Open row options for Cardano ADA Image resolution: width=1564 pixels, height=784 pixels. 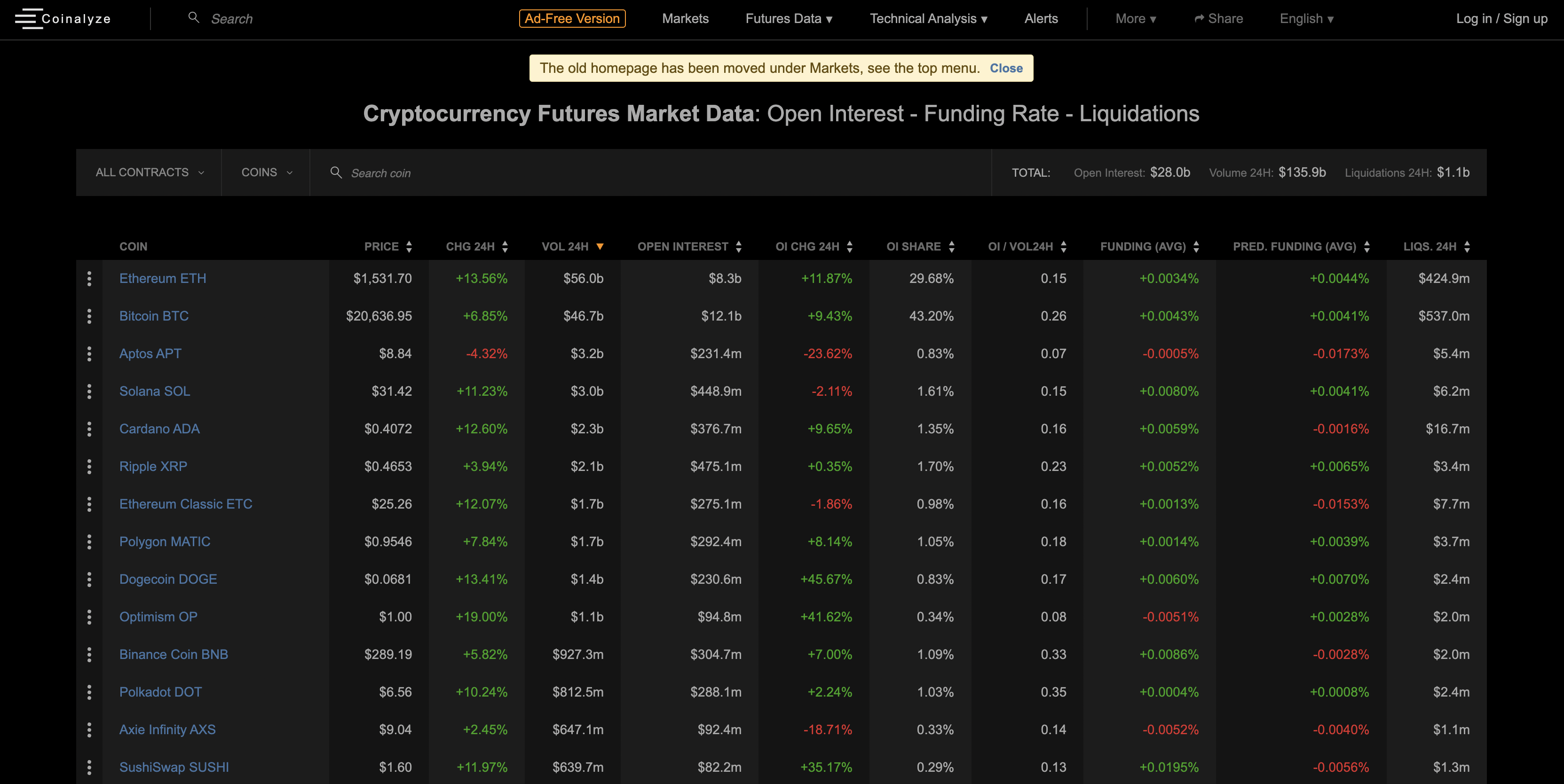click(x=89, y=429)
